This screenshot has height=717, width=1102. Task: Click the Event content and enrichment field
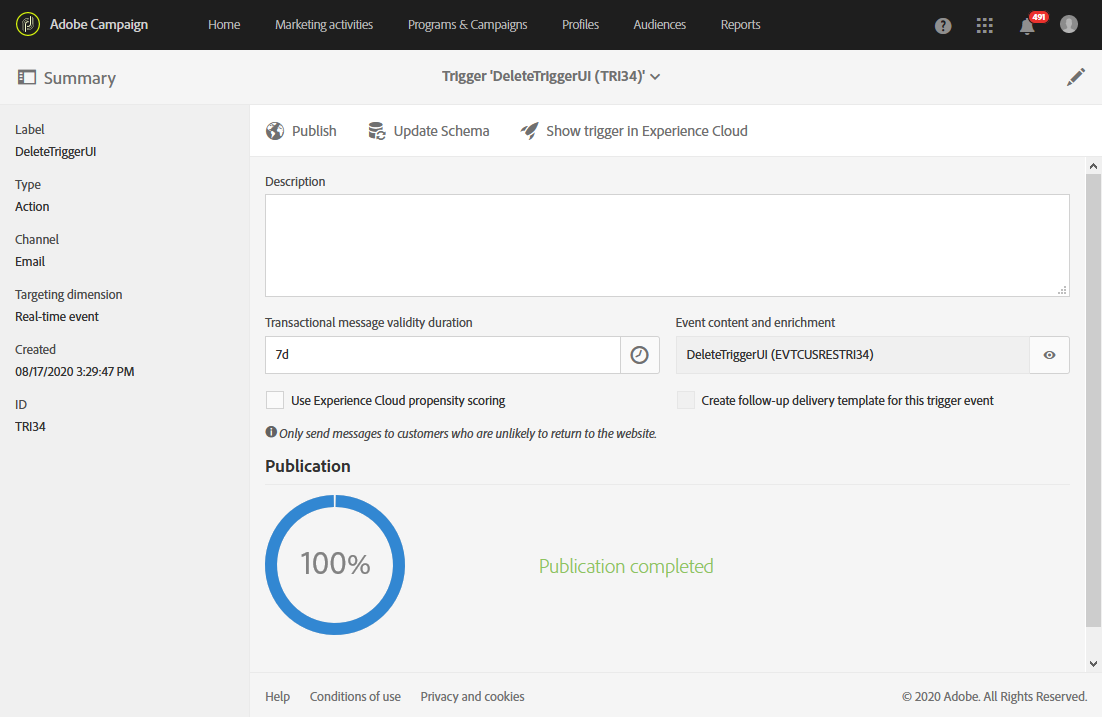[853, 355]
